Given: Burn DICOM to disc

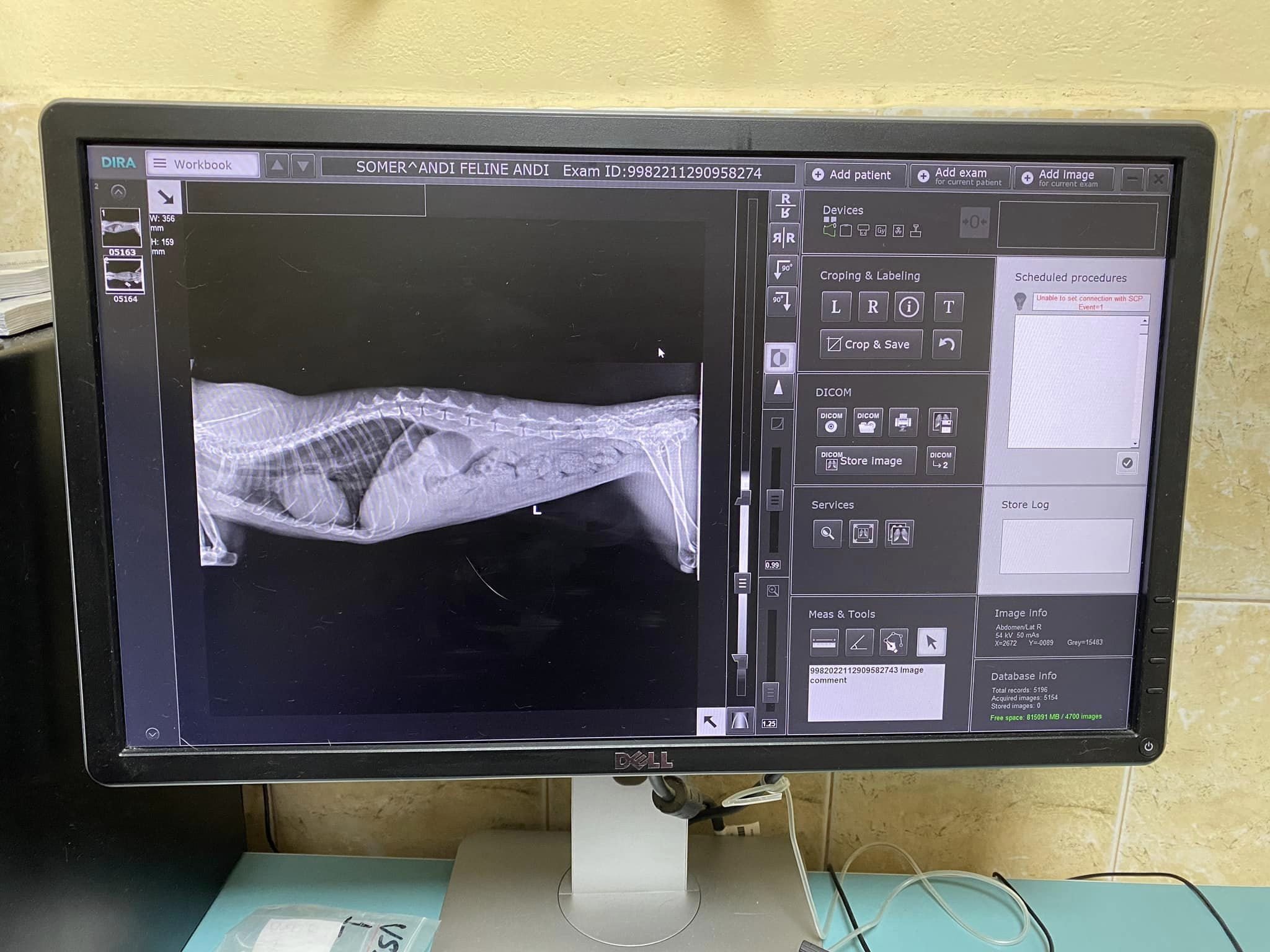Looking at the screenshot, I should [832, 421].
